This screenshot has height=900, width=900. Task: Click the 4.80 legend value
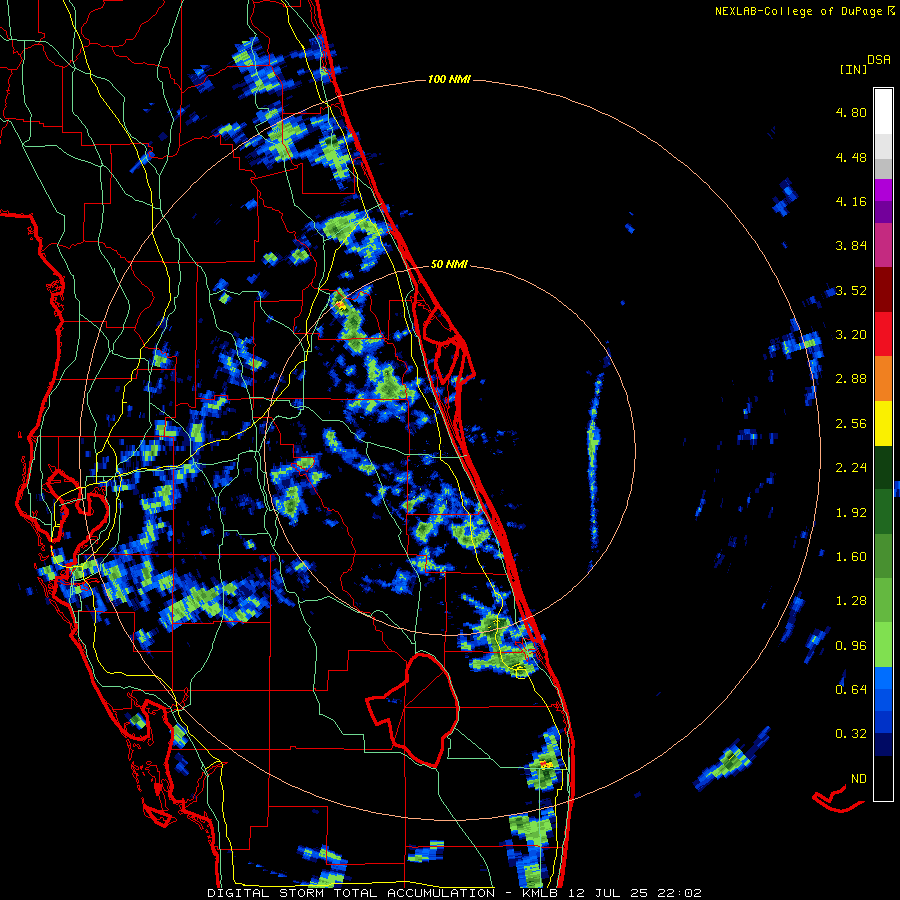pyautogui.click(x=851, y=112)
